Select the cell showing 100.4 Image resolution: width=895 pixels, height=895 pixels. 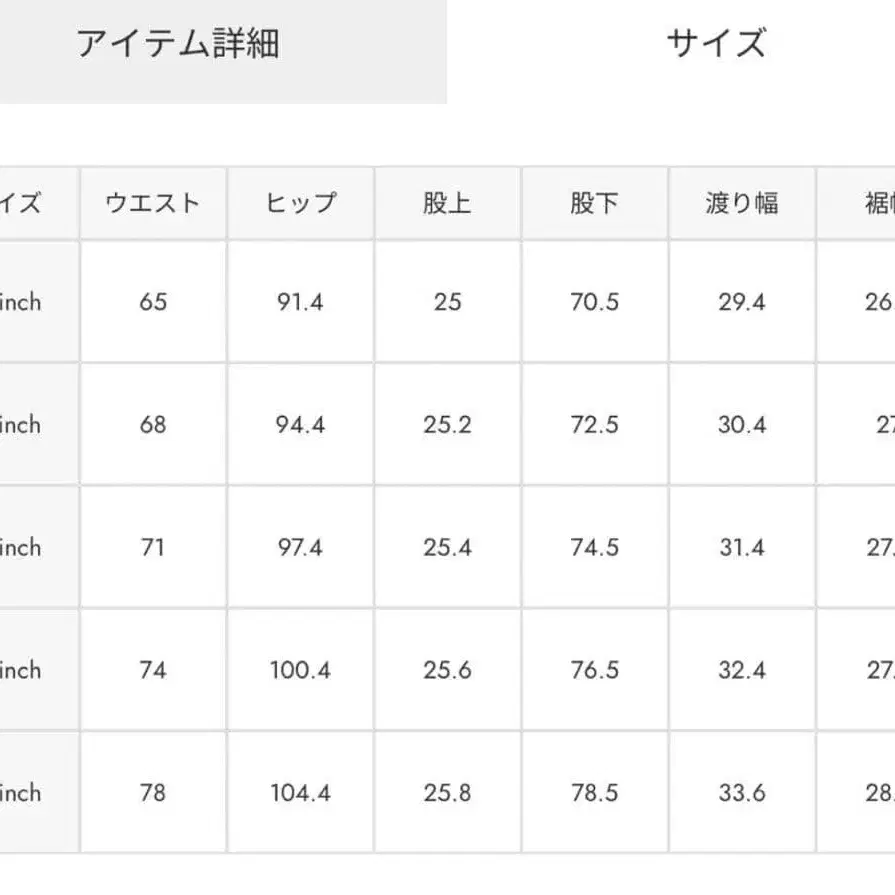(300, 670)
